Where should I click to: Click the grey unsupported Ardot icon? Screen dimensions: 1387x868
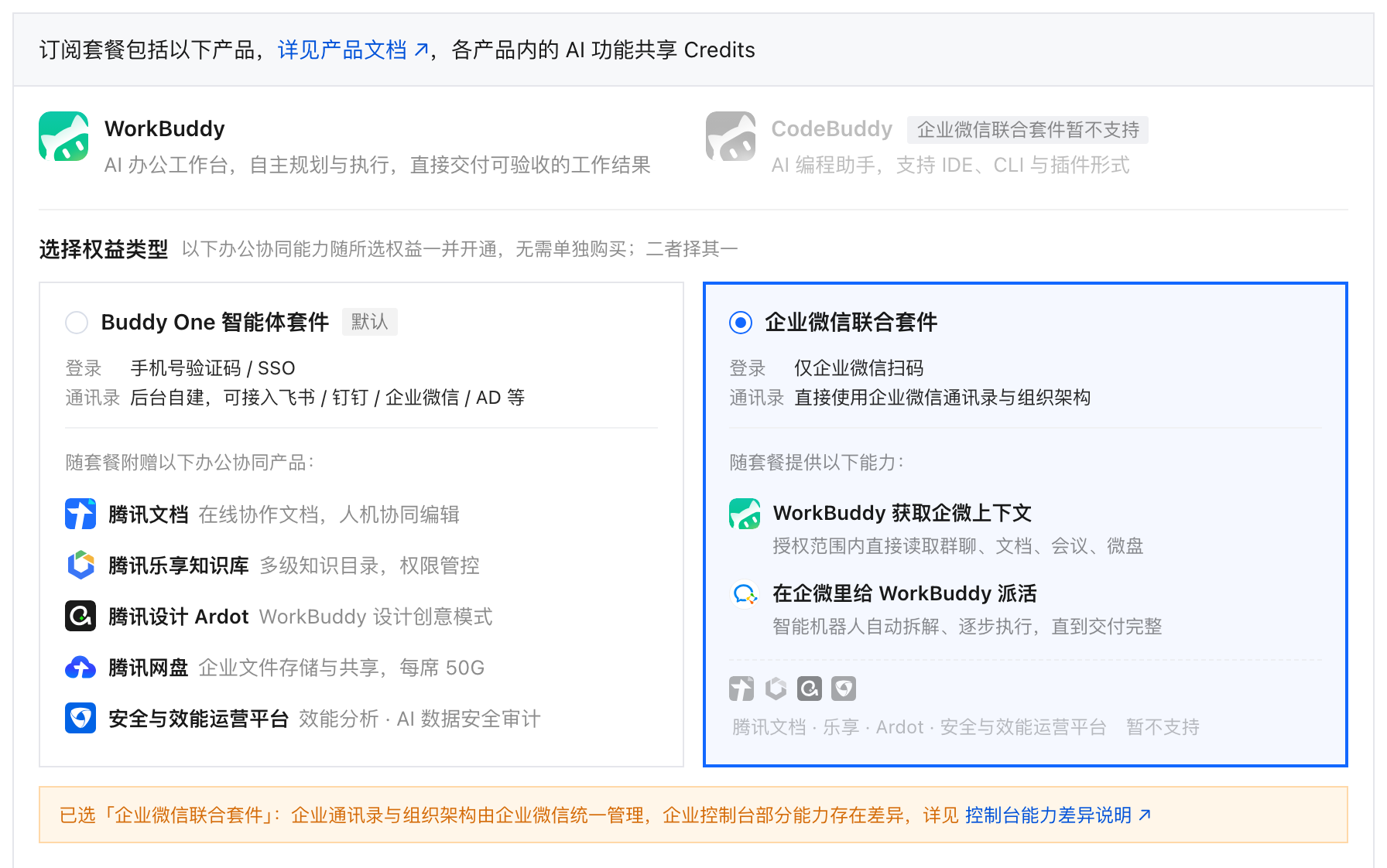tap(810, 689)
